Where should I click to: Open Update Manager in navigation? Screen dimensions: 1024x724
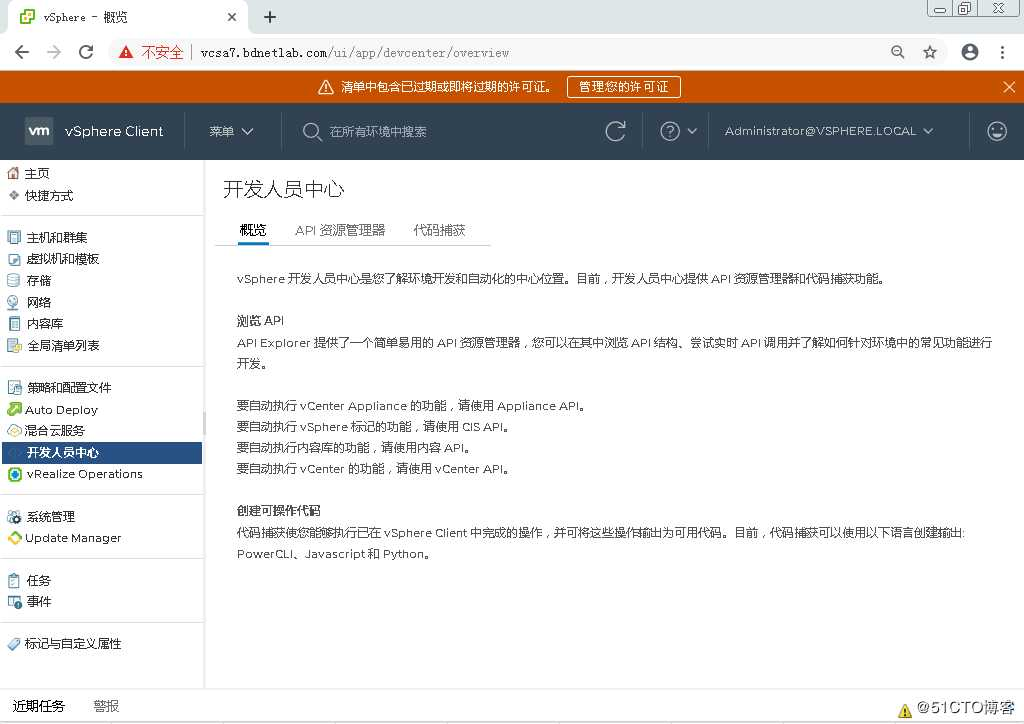click(x=73, y=538)
